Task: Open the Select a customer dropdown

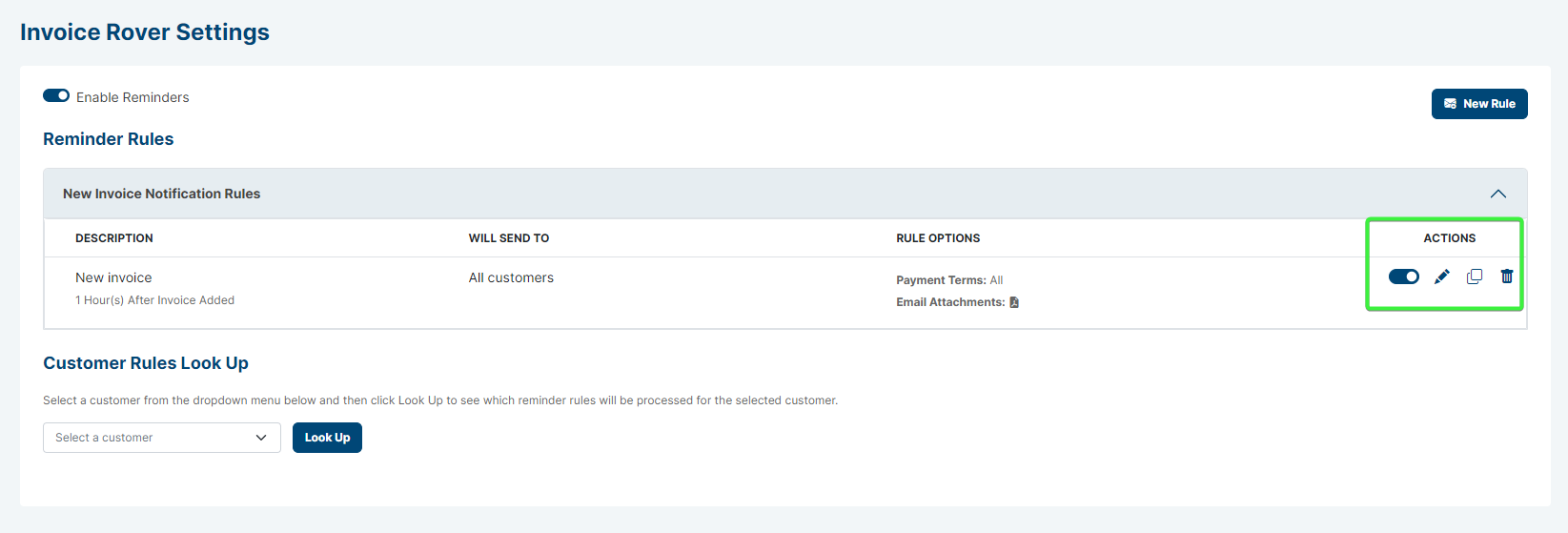Action: (x=162, y=438)
